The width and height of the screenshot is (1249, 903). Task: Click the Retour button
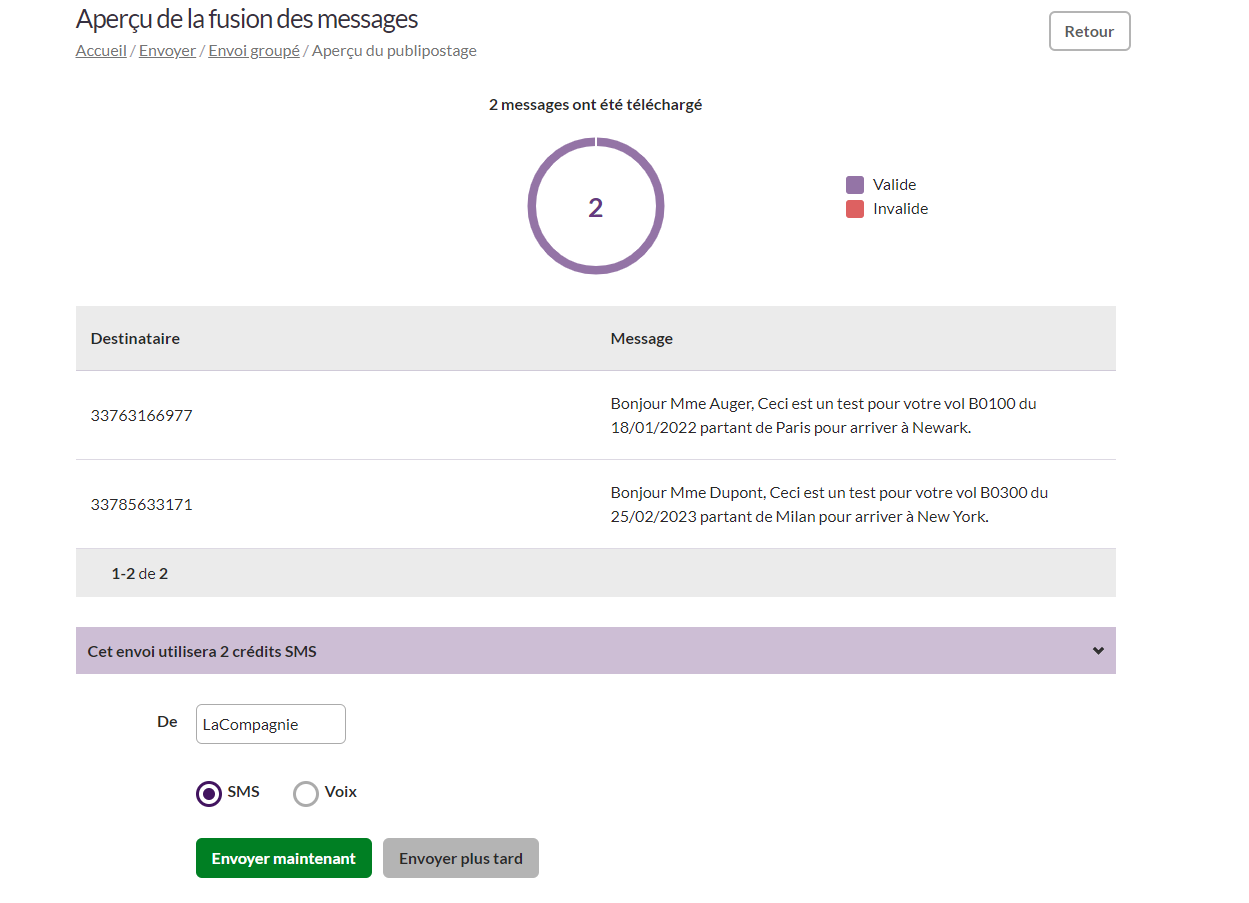pyautogui.click(x=1089, y=31)
